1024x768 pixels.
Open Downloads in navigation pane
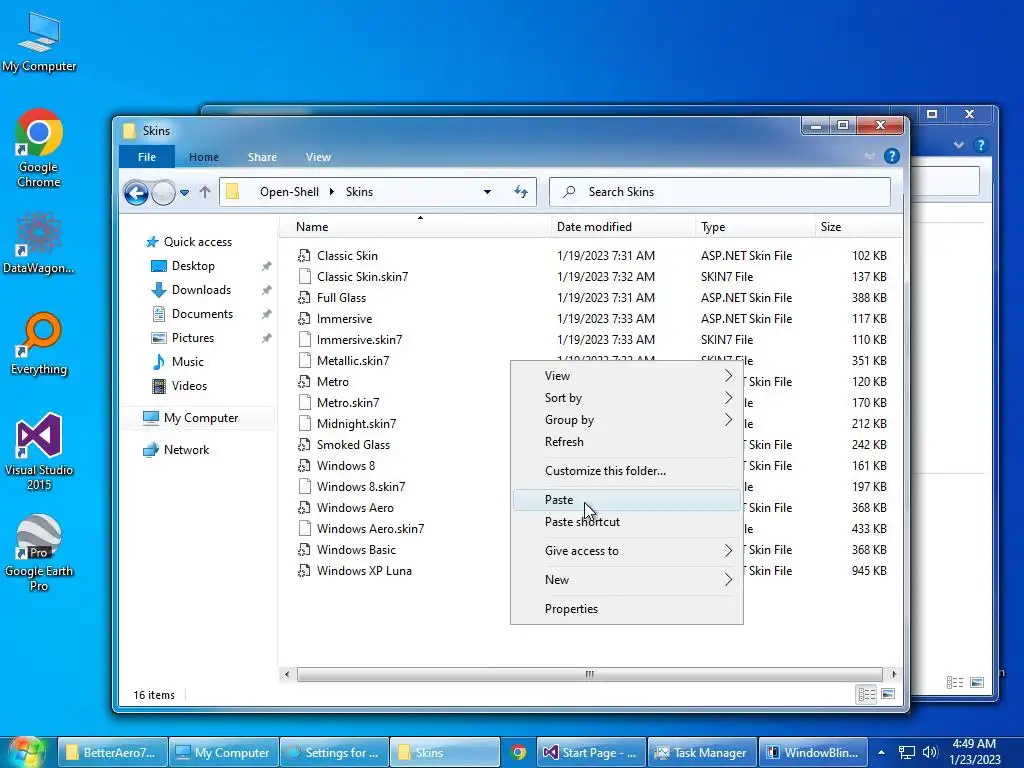[x=201, y=290]
